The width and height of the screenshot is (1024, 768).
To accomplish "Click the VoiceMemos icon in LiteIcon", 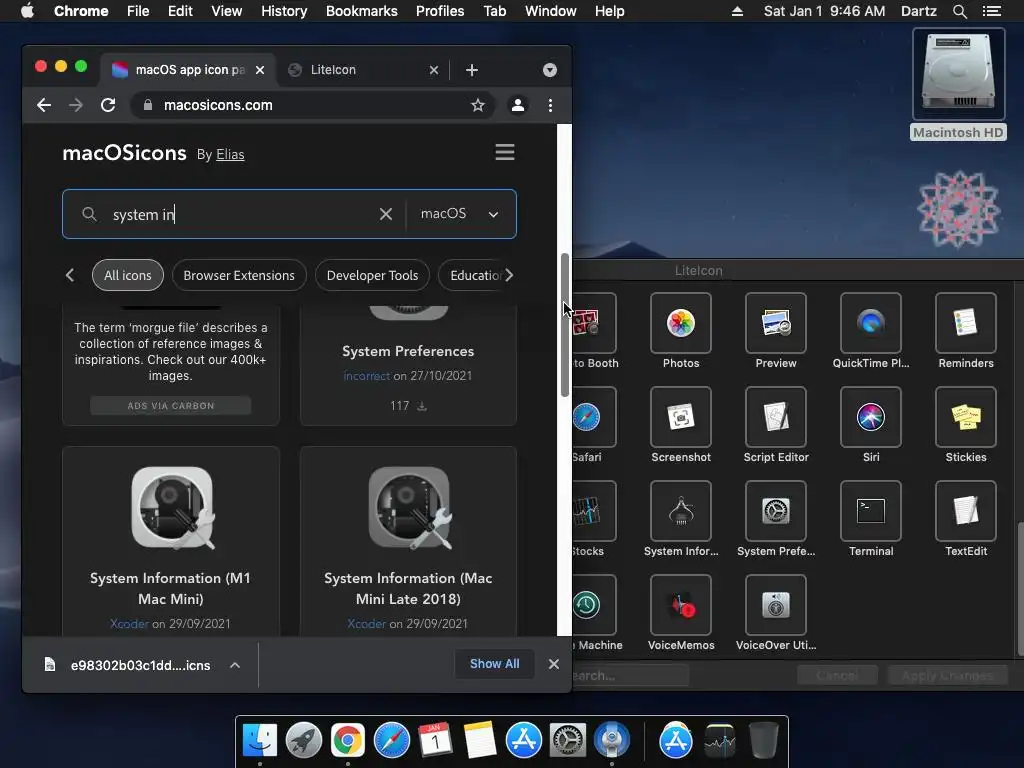I will point(680,605).
